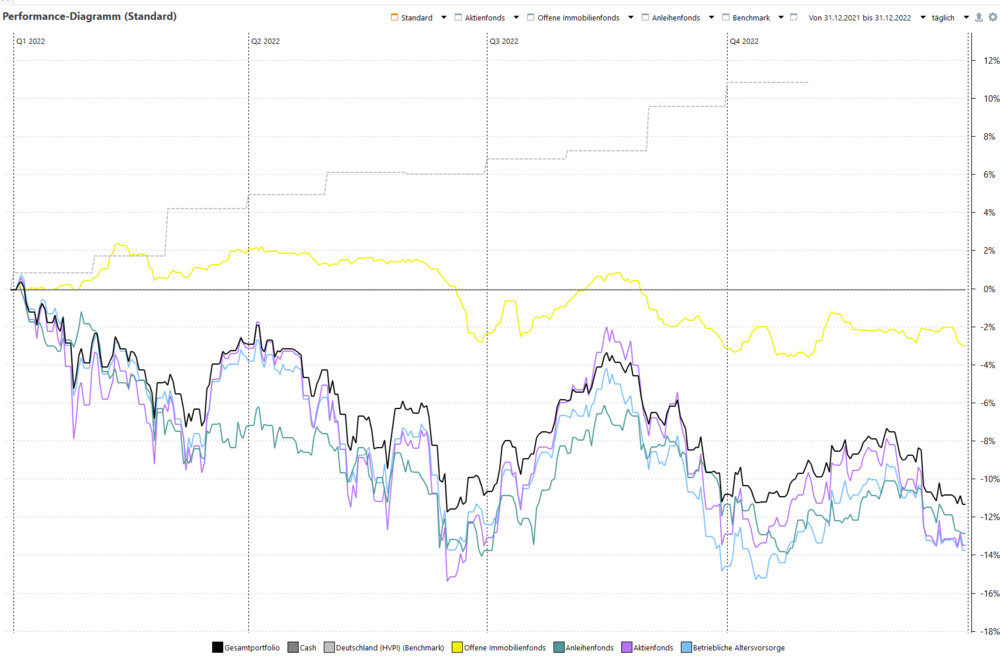The image size is (1000, 658).
Task: Open the Offene Immobilienfonds dropdown arrow
Action: tap(631, 18)
